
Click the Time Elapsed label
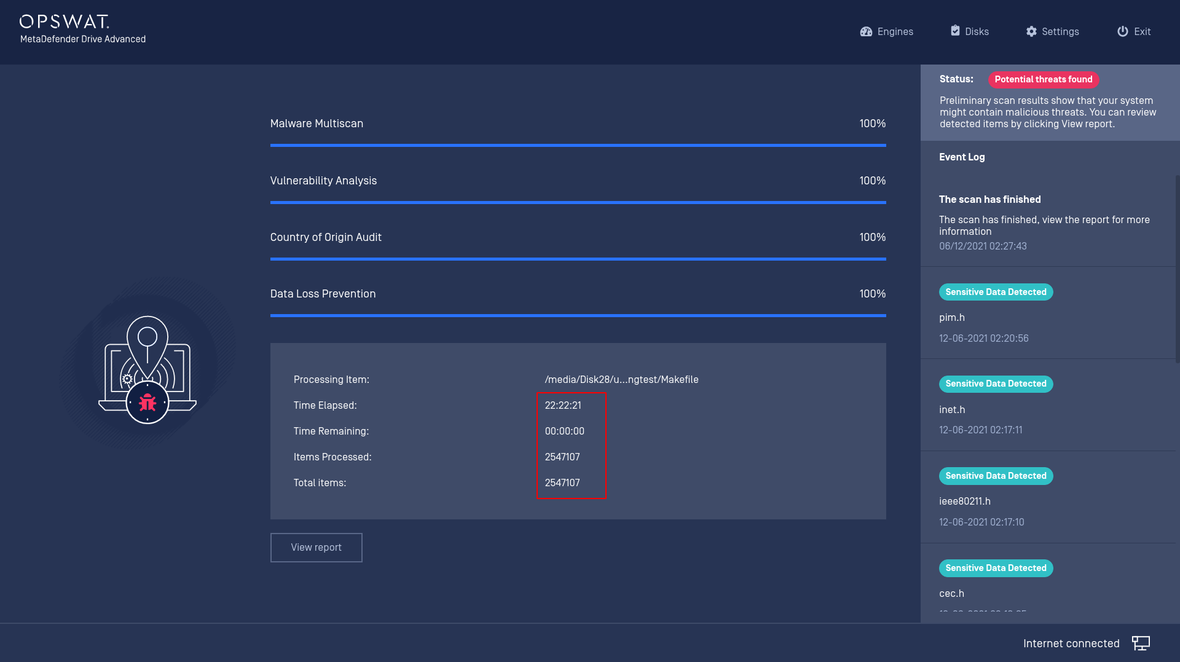(325, 405)
